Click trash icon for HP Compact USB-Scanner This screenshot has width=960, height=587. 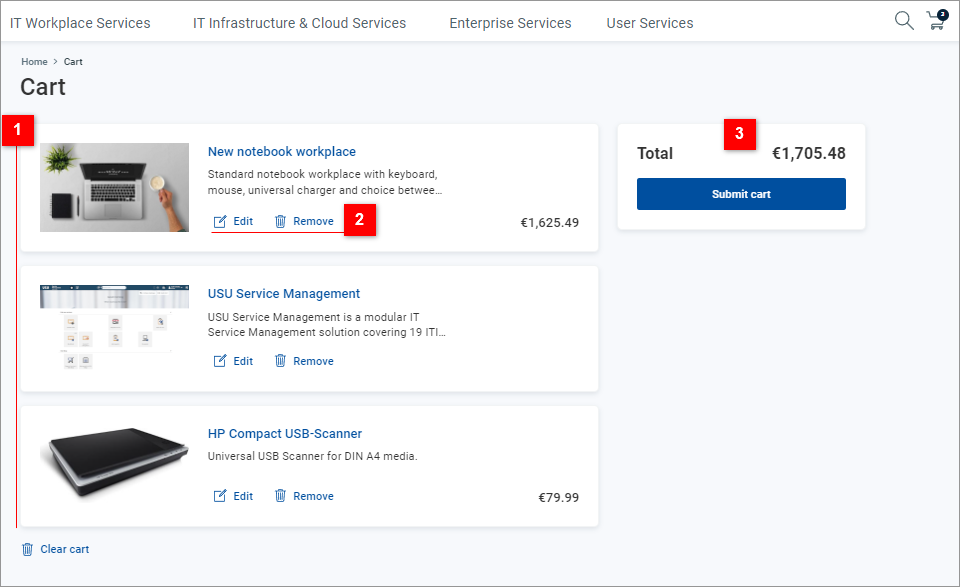[281, 496]
